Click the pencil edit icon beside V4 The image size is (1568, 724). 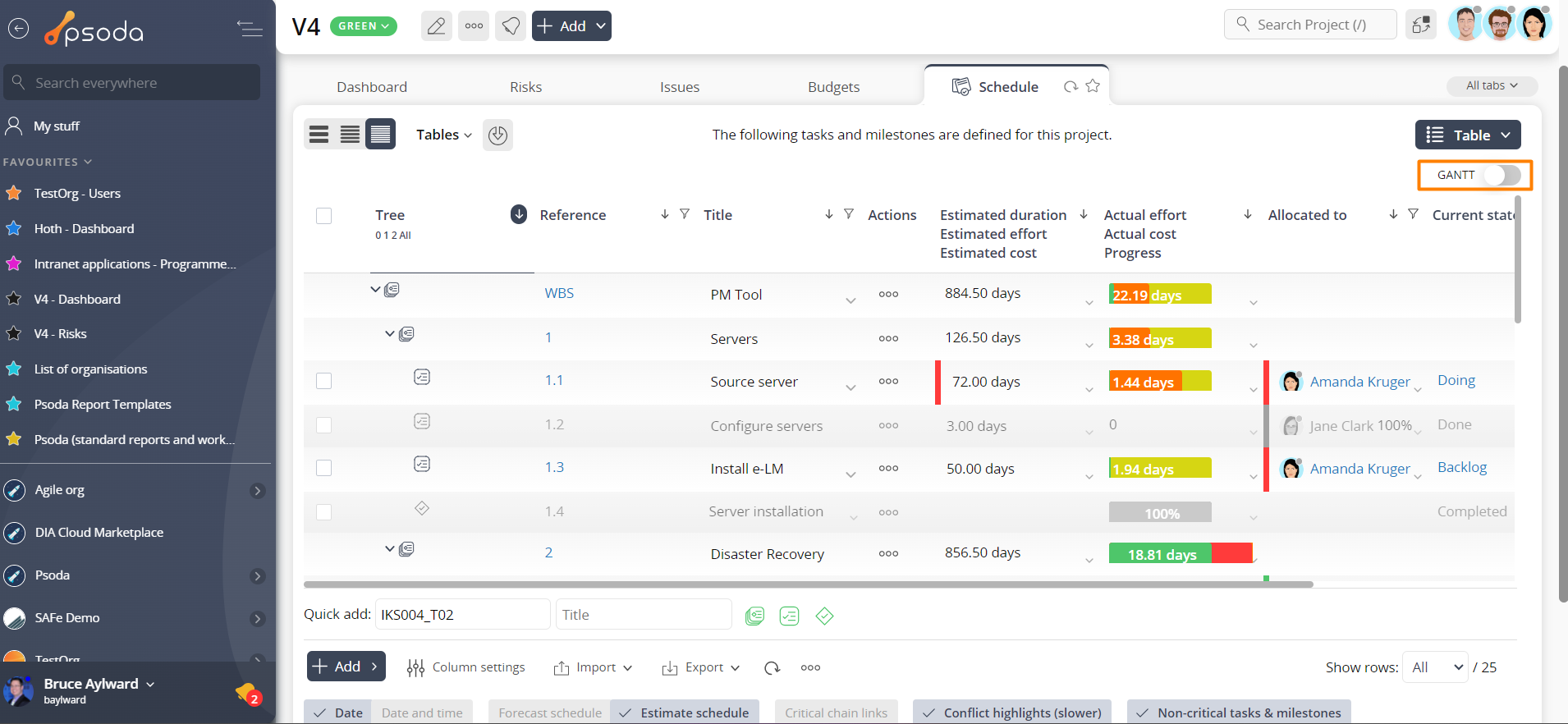point(436,26)
